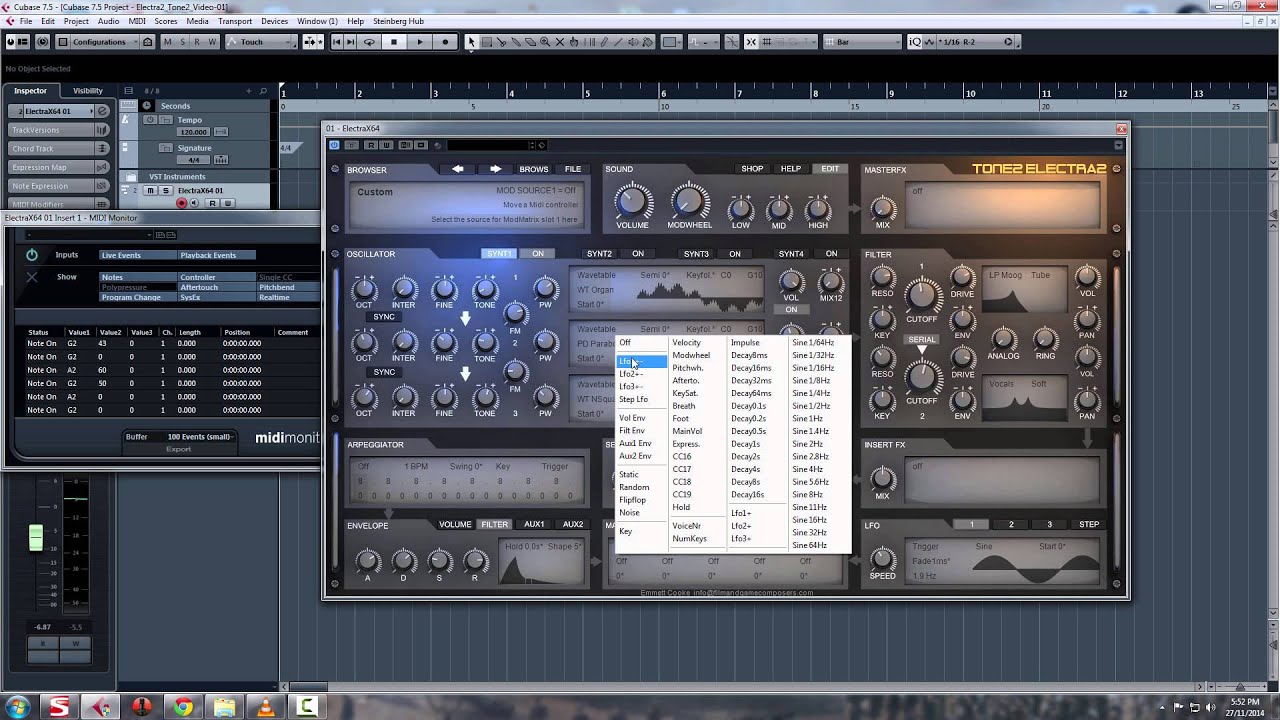Click the Tempo 120.000 value field
This screenshot has width=1280, height=720.
pyautogui.click(x=193, y=132)
